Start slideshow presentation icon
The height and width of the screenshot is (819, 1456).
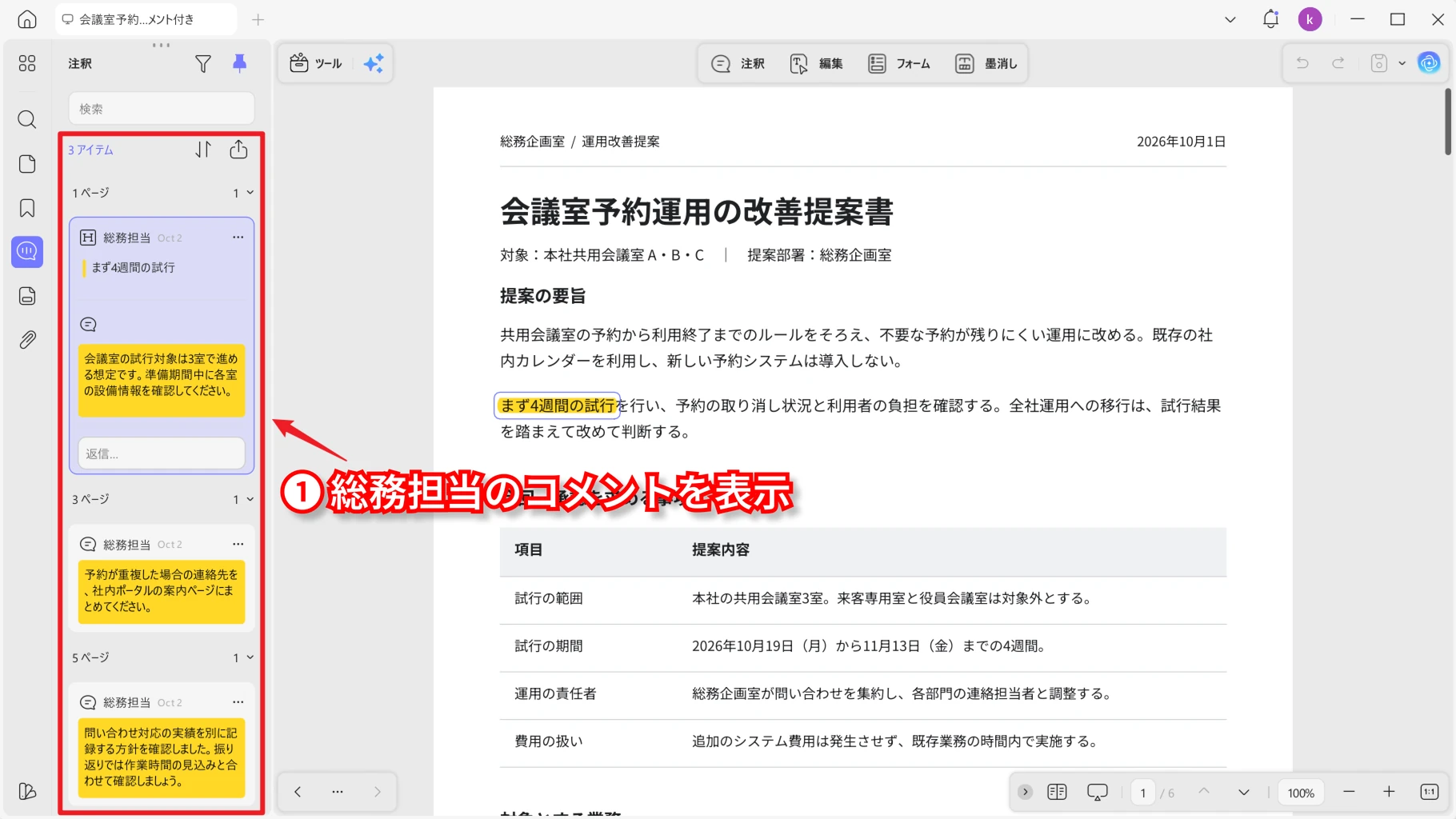[x=1098, y=792]
